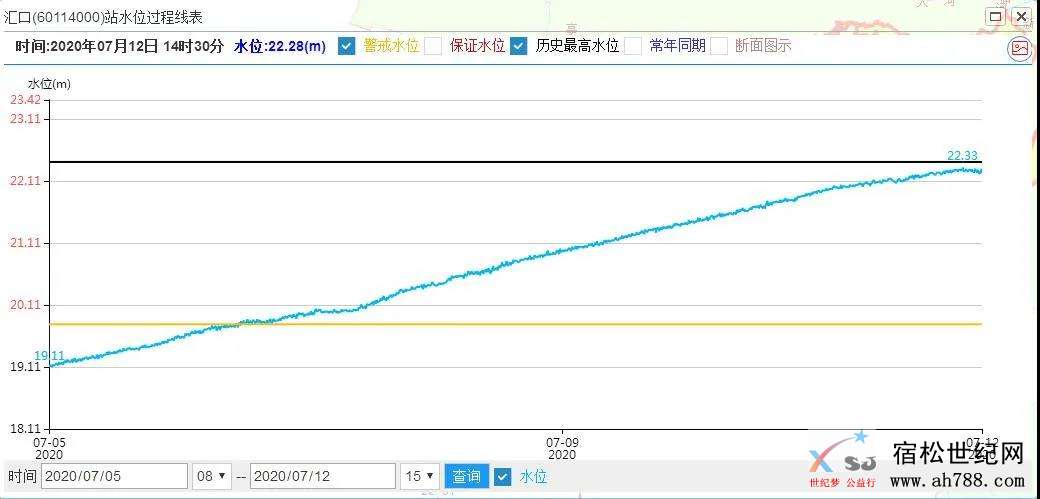
Task: Uncheck the 警戒水位 checkbox
Action: coord(346,46)
